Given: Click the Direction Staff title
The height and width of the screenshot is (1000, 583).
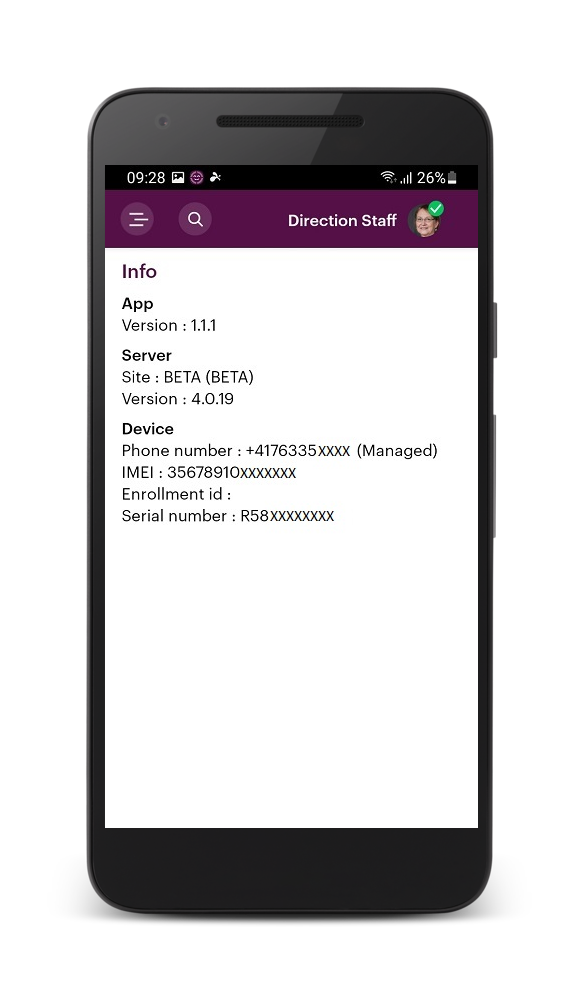Looking at the screenshot, I should click(343, 221).
